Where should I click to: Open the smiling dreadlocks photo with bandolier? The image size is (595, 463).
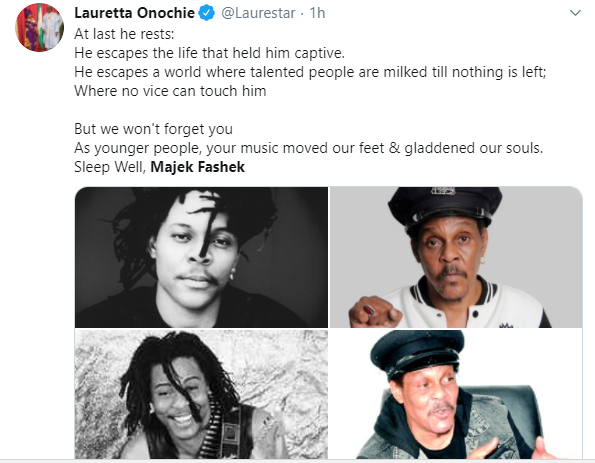click(201, 394)
